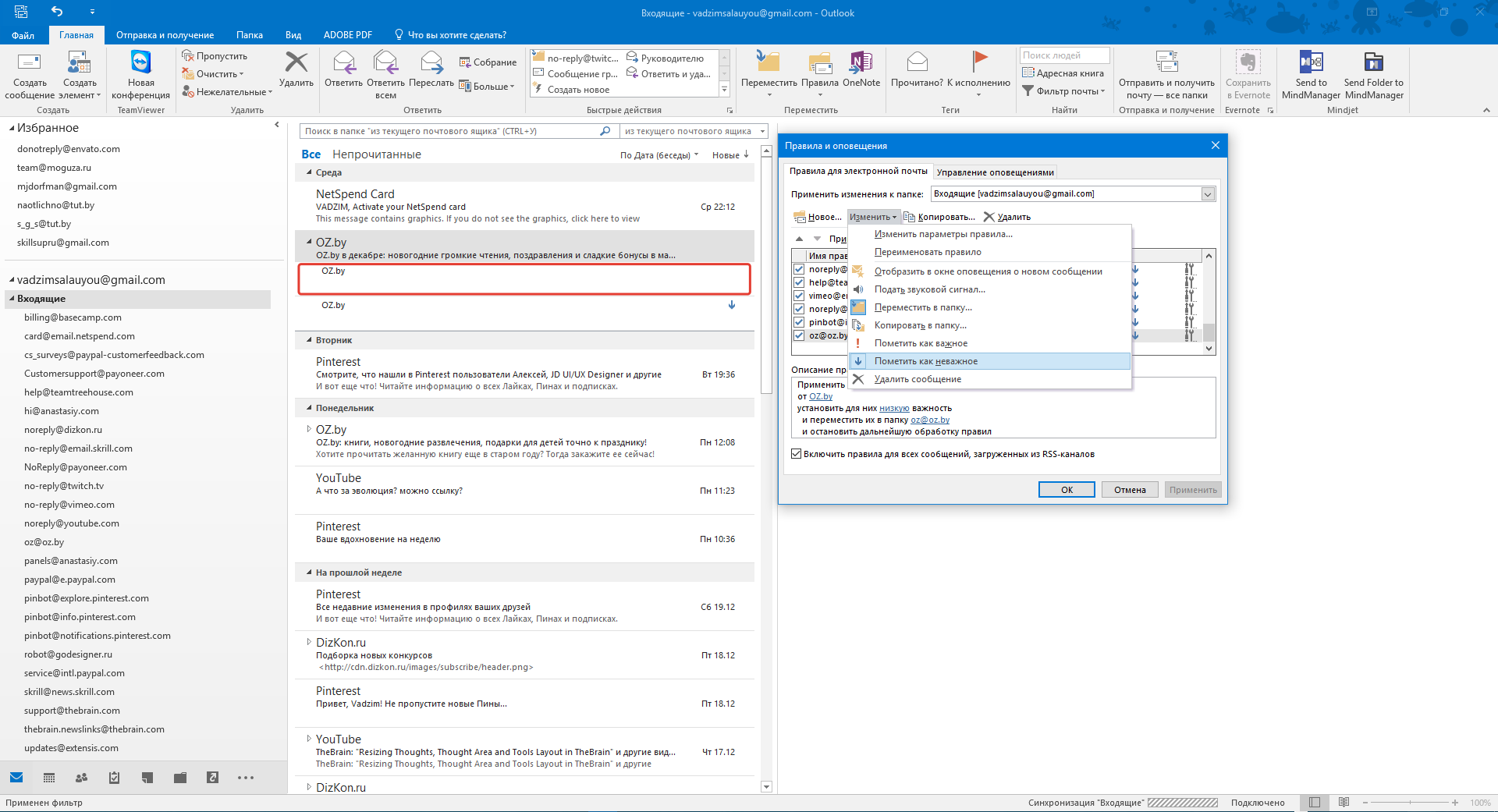The width and height of the screenshot is (1498, 812).
Task: Open the folder combo box Входящие dropdown
Action: point(1208,194)
